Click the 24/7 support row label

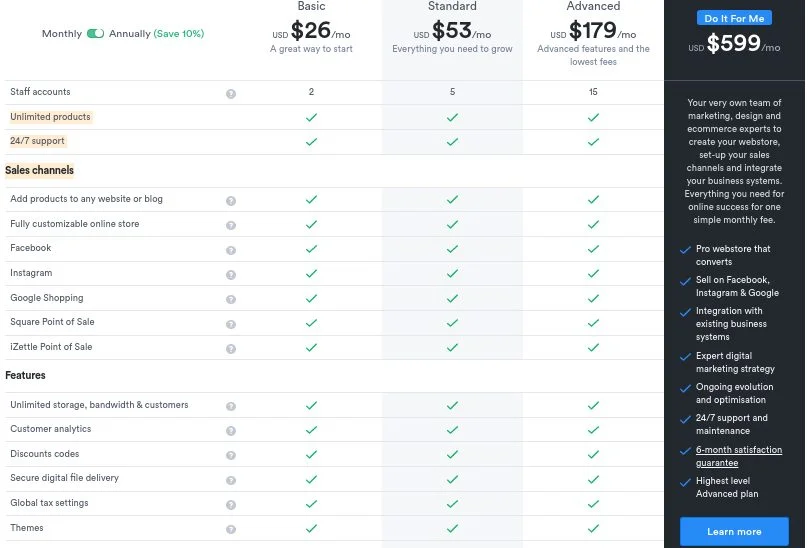37,141
